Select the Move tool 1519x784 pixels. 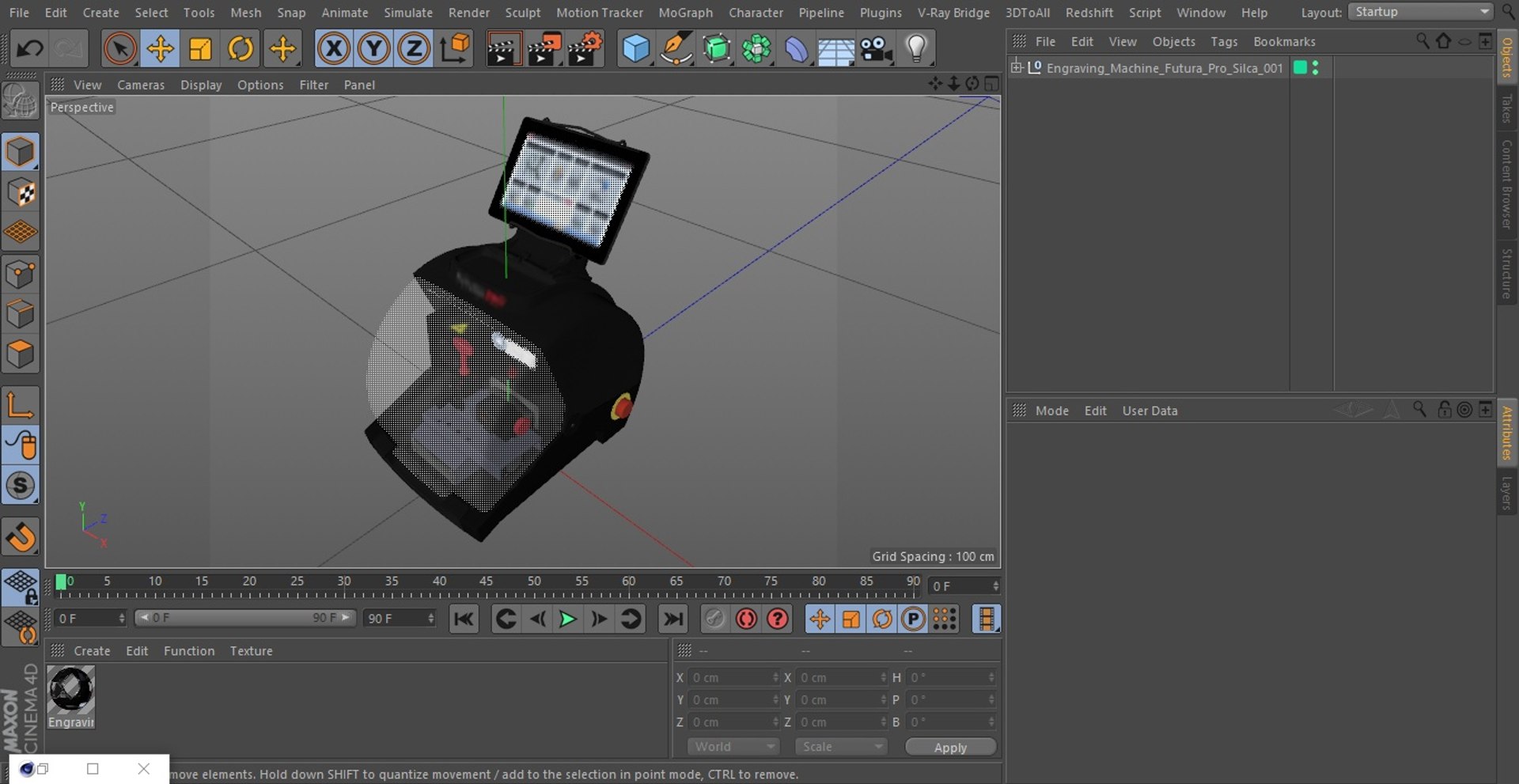coord(160,49)
